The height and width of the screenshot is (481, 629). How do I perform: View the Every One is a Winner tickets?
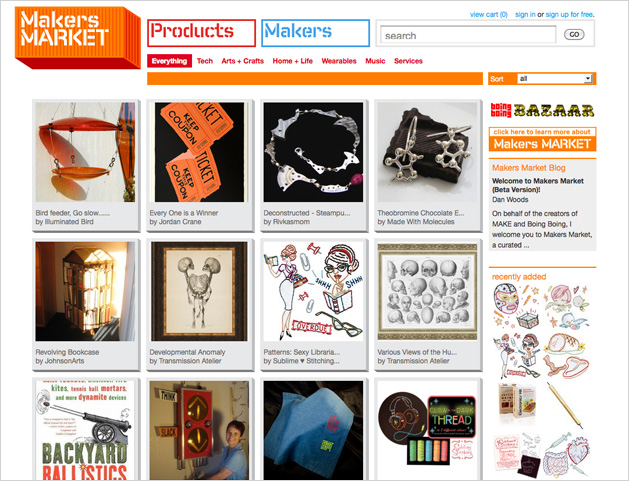click(x=199, y=152)
